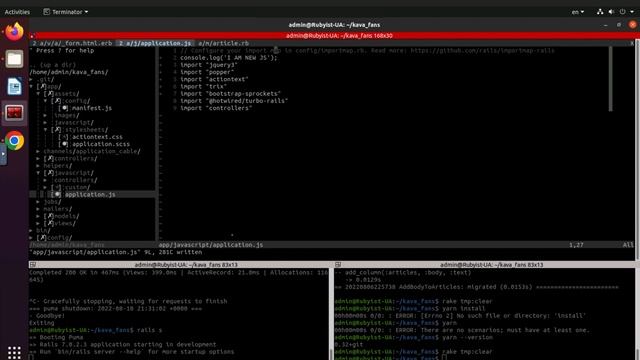
Task: Minimize the Terminator window
Action: click(x=605, y=25)
